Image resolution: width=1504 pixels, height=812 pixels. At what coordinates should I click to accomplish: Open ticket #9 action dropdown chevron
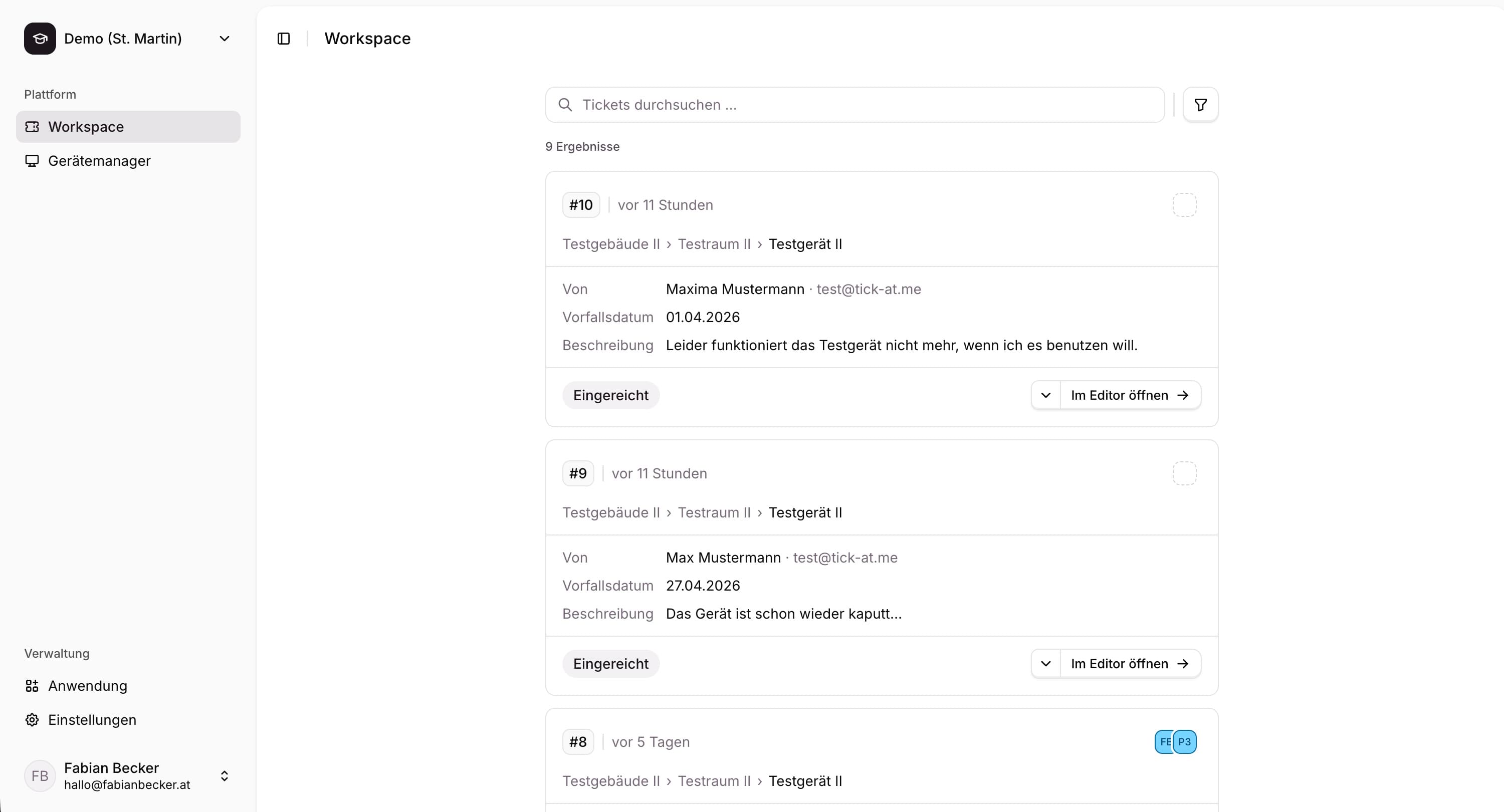[1045, 664]
